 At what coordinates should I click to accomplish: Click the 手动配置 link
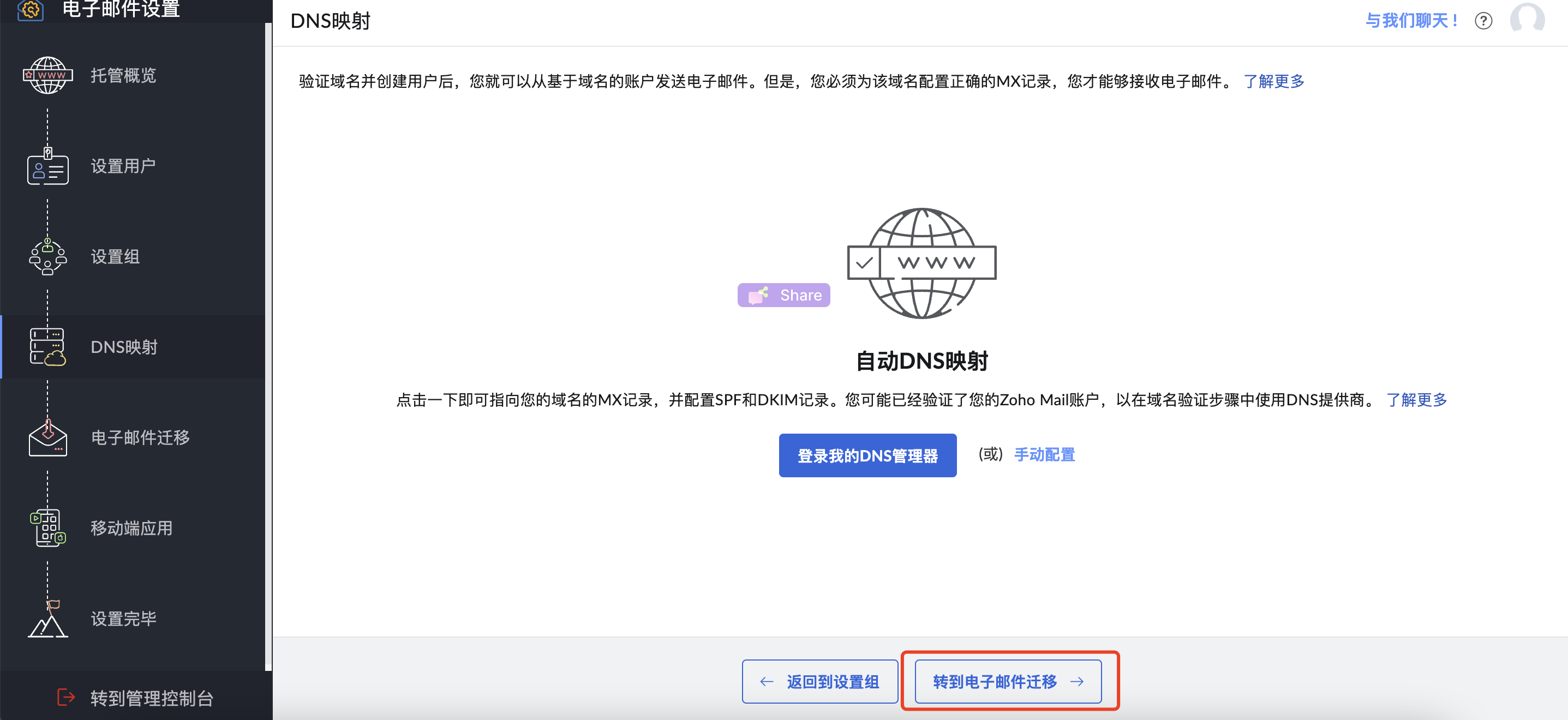pyautogui.click(x=1044, y=455)
